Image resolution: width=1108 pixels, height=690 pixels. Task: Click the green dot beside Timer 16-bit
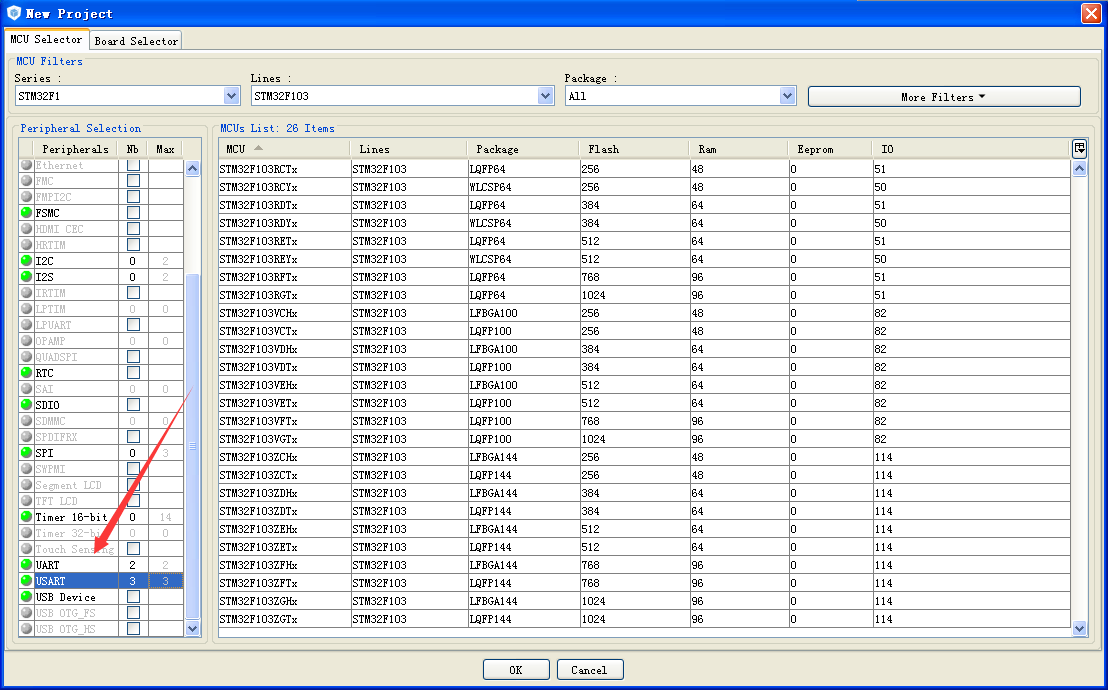click(x=26, y=516)
